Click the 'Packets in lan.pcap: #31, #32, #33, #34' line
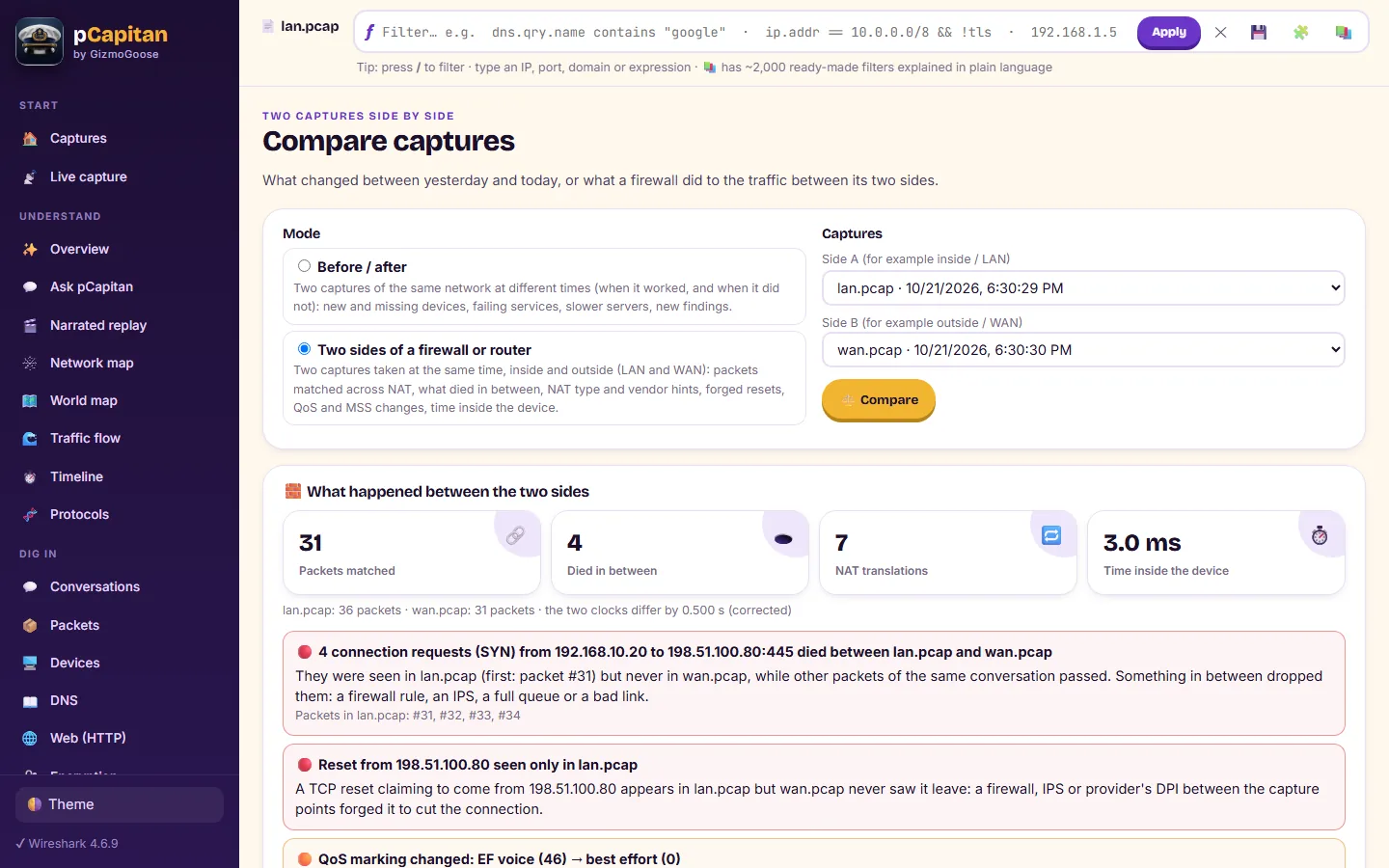Image resolution: width=1389 pixels, height=868 pixels. 408,716
